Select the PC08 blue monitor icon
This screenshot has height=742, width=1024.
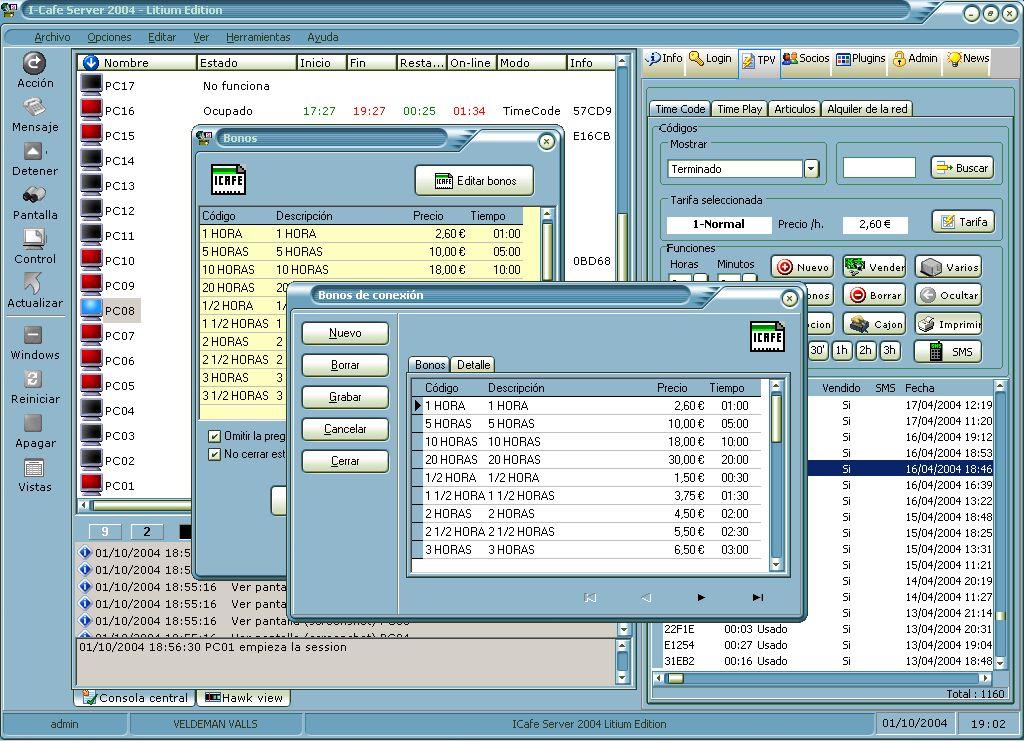pos(91,309)
